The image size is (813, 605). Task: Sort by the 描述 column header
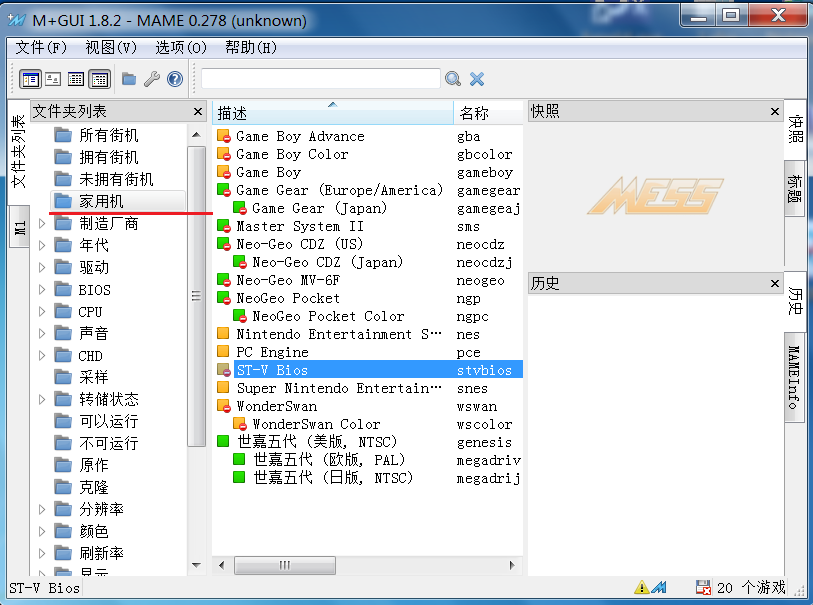[x=333, y=112]
